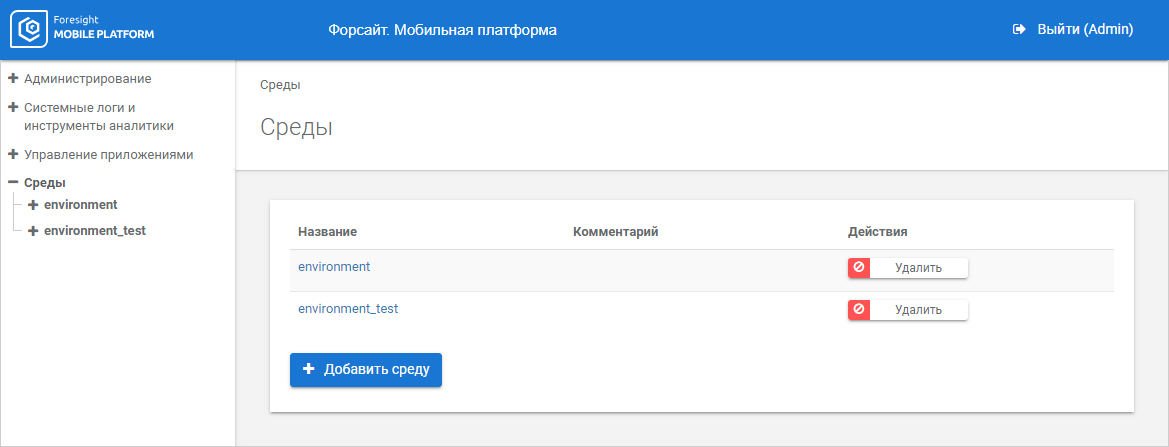The width and height of the screenshot is (1169, 447).
Task: Open Администрирование menu item
Action: (88, 78)
